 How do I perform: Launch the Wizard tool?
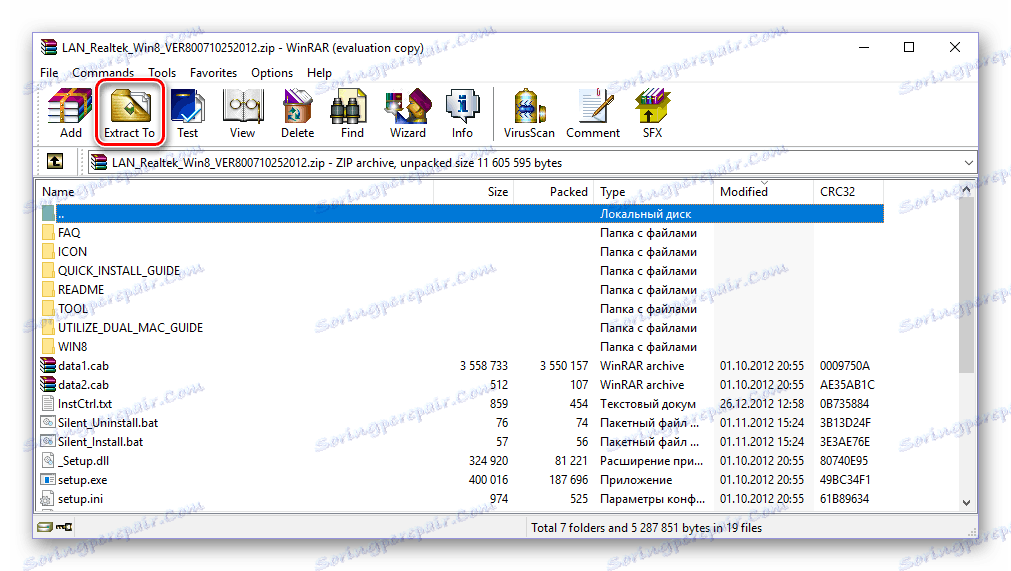point(407,113)
